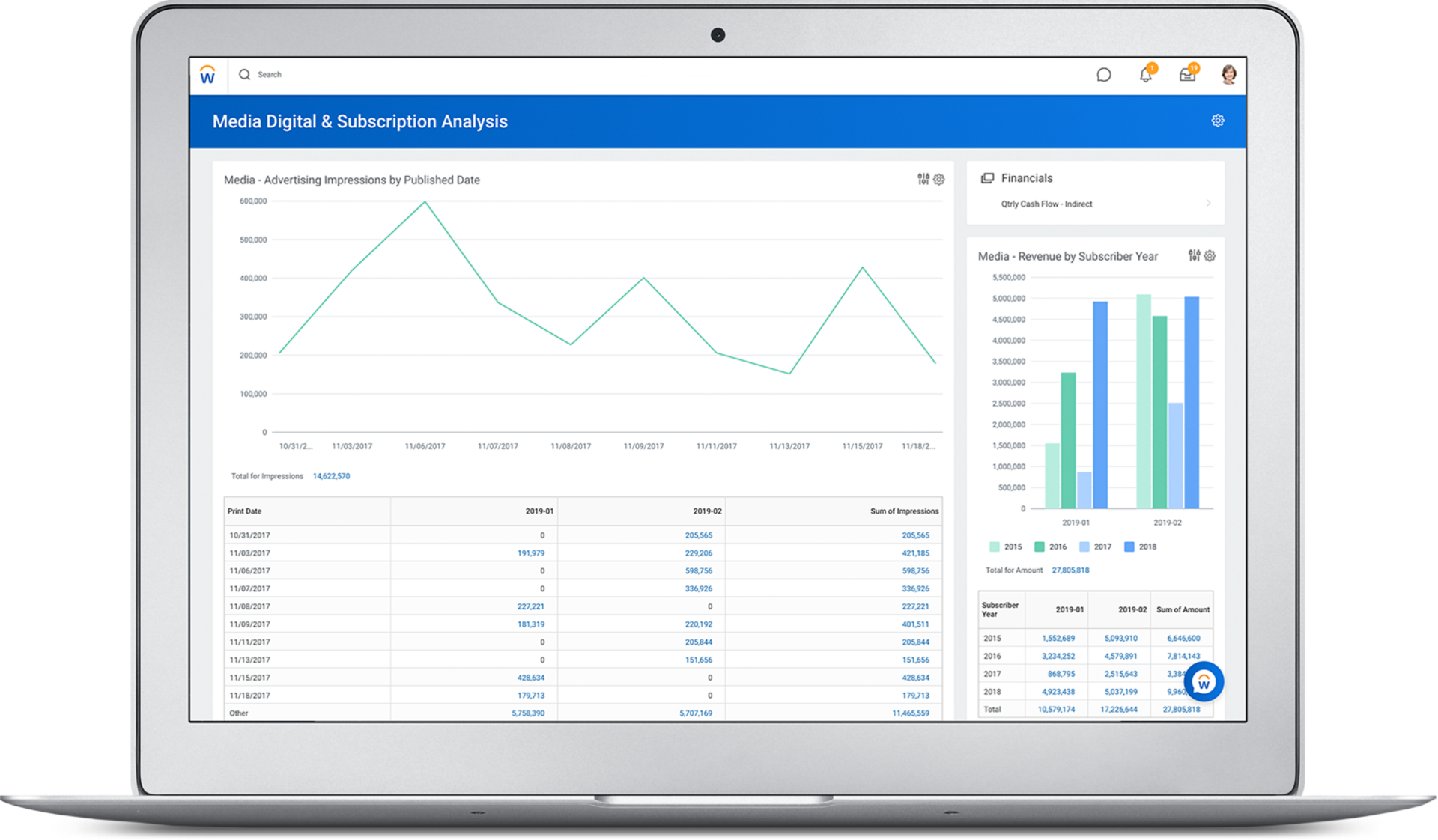Image resolution: width=1438 pixels, height=840 pixels.
Task: Click the Financials panel icon
Action: click(x=986, y=177)
